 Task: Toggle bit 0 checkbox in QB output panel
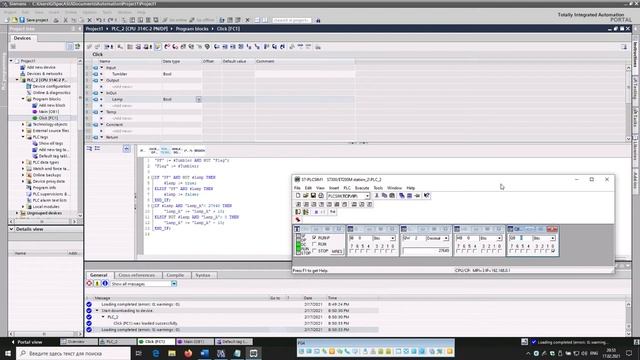click(x=553, y=251)
